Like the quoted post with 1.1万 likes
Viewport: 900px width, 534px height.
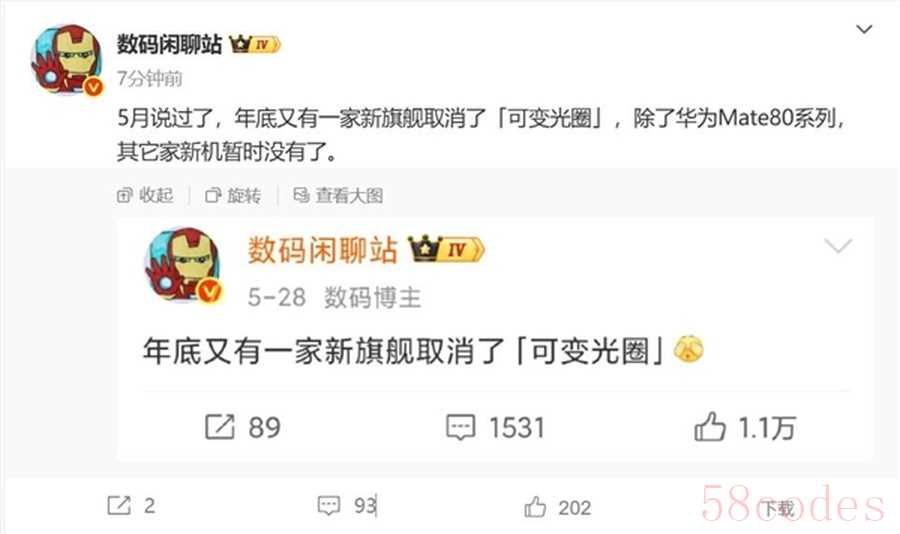pos(744,427)
